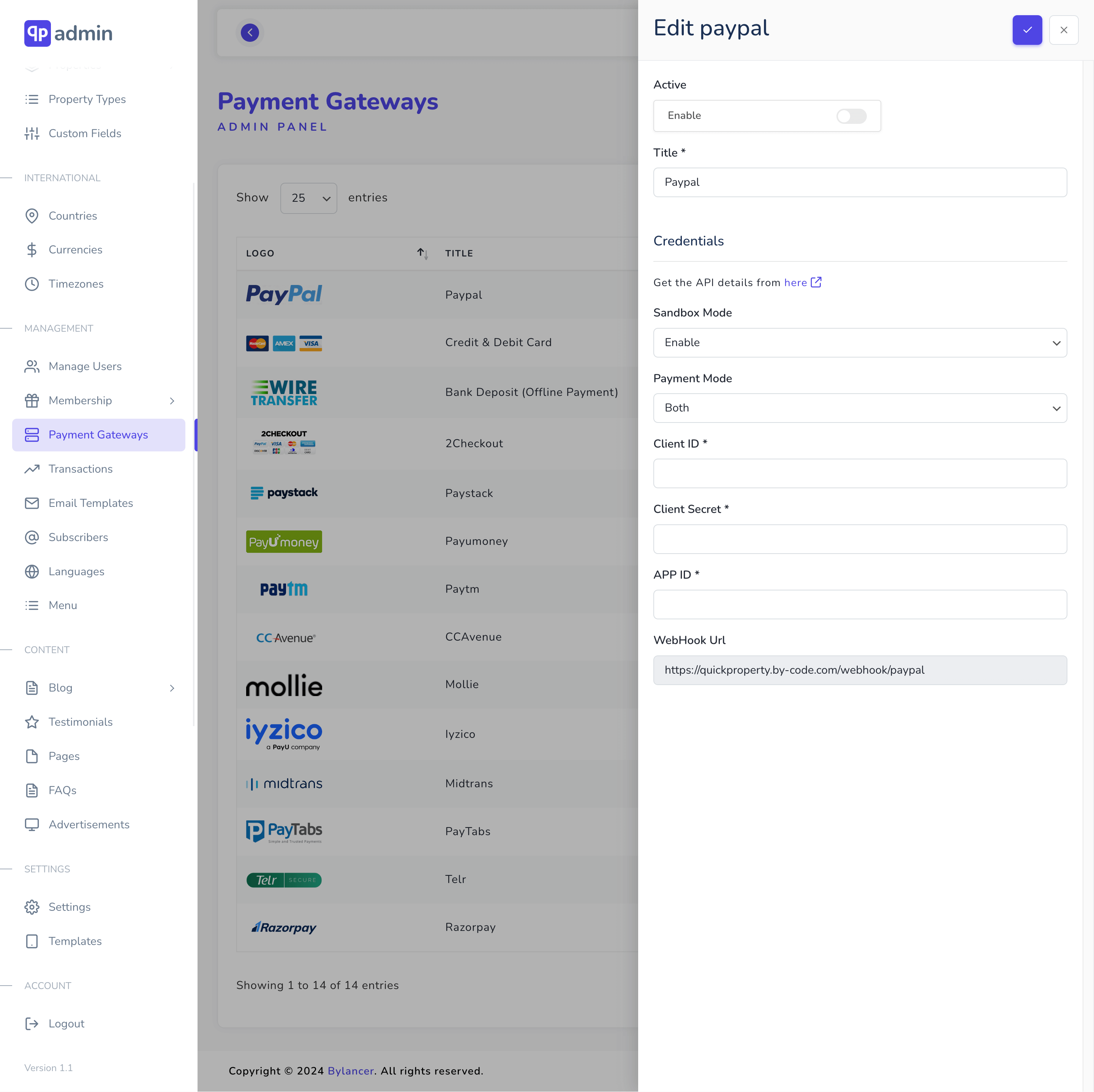The image size is (1094, 1092).
Task: Click the Languages globe icon
Action: 32,571
